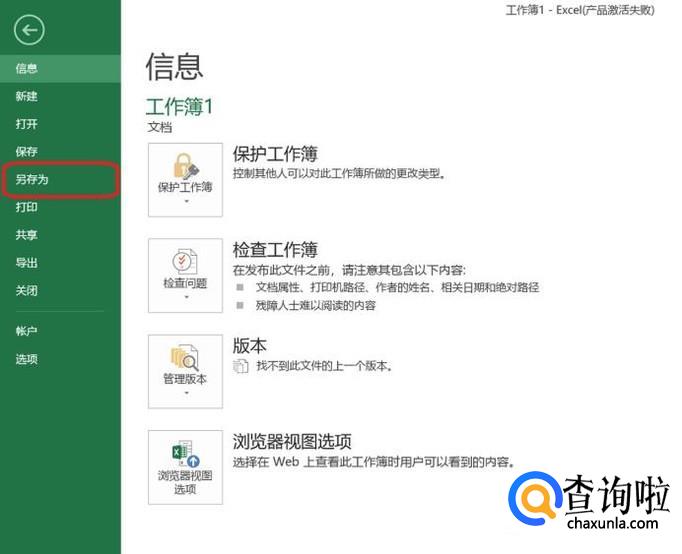The height and width of the screenshot is (554, 682).
Task: Click the 信息 page title
Action: pyautogui.click(x=174, y=67)
